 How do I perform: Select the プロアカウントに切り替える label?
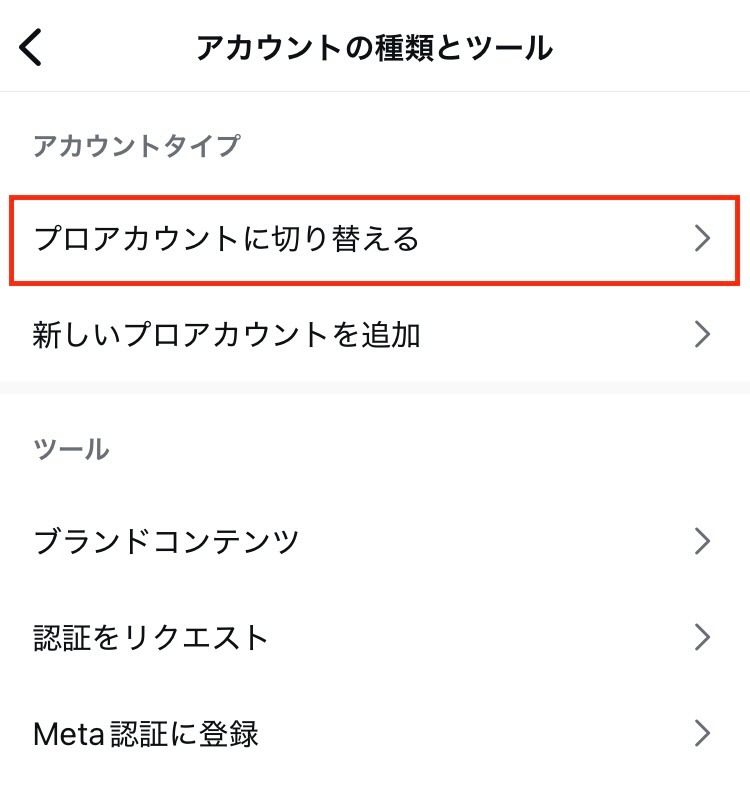click(226, 239)
